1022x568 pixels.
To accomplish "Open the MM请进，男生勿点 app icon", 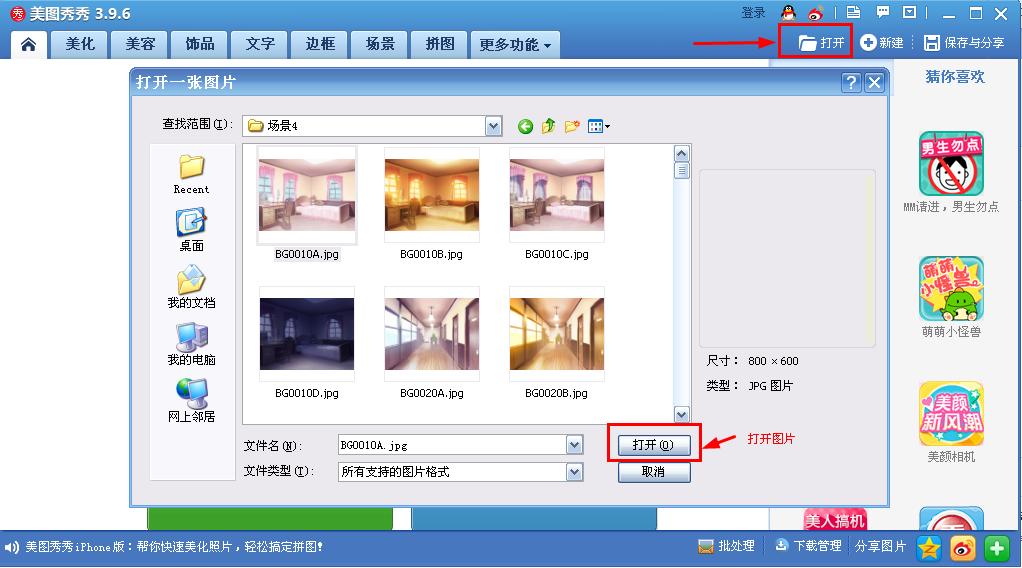I will (x=951, y=164).
